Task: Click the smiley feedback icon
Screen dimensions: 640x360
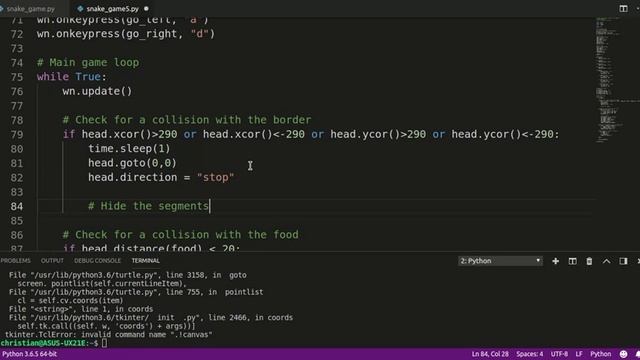Action: coord(623,354)
